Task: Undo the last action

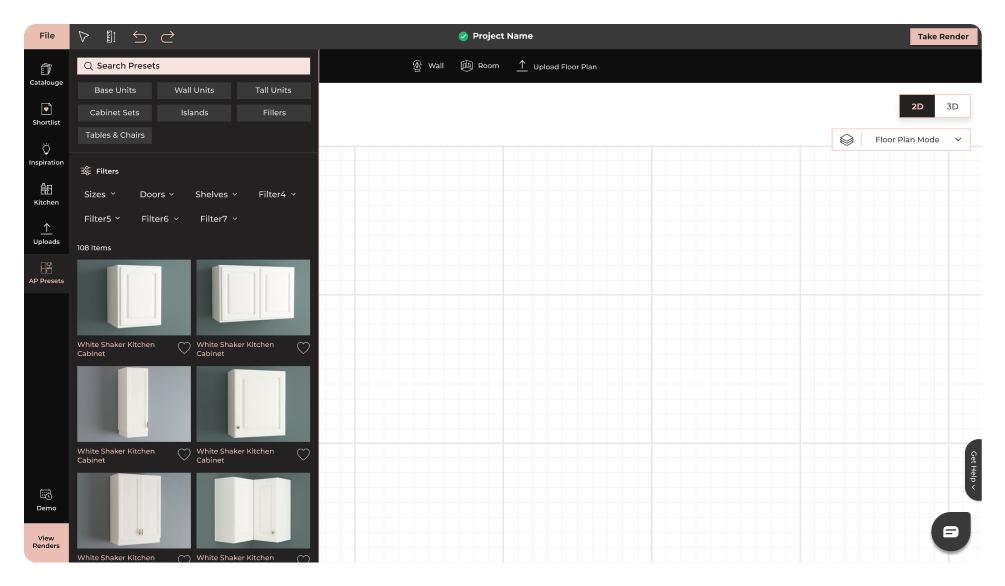Action: (x=139, y=37)
